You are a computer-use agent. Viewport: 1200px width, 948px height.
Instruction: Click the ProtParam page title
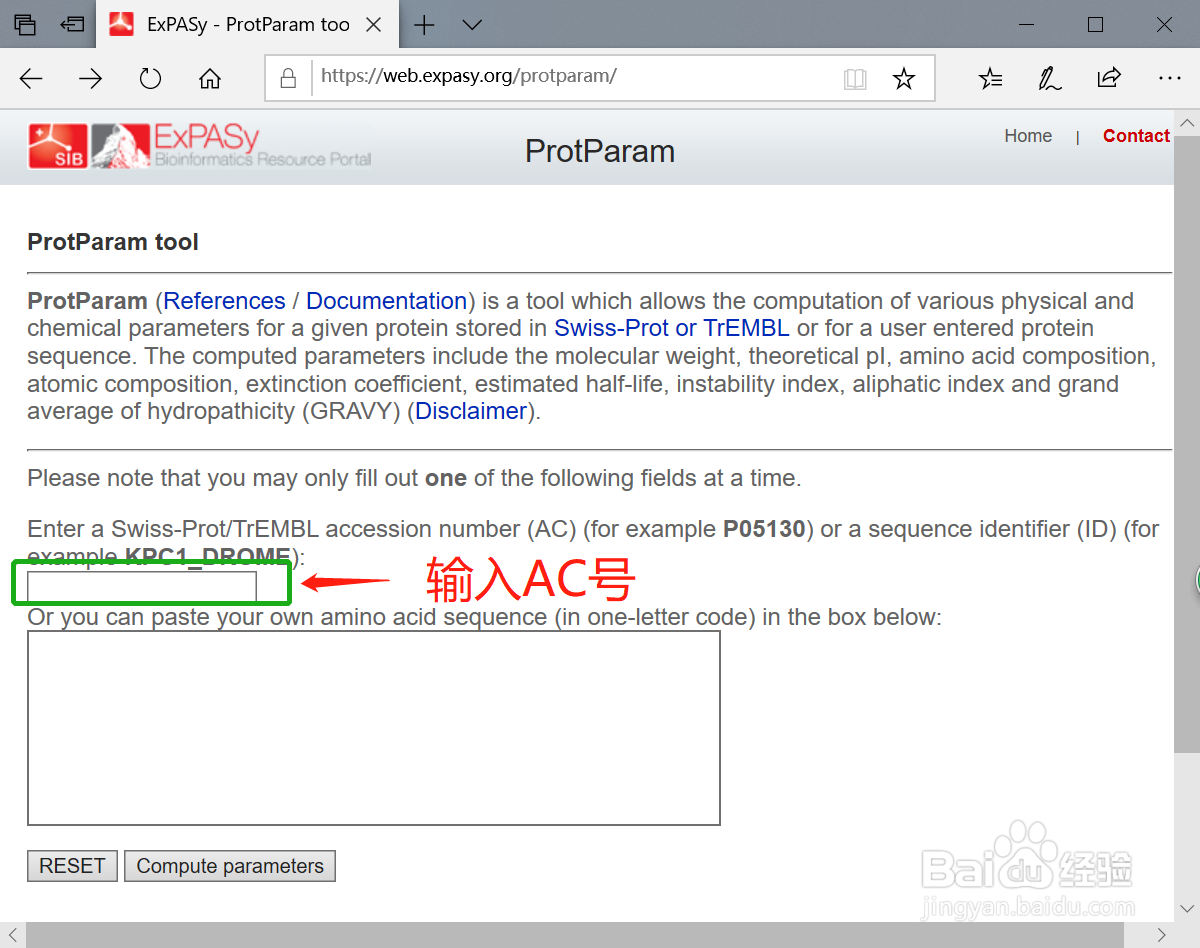click(x=600, y=151)
